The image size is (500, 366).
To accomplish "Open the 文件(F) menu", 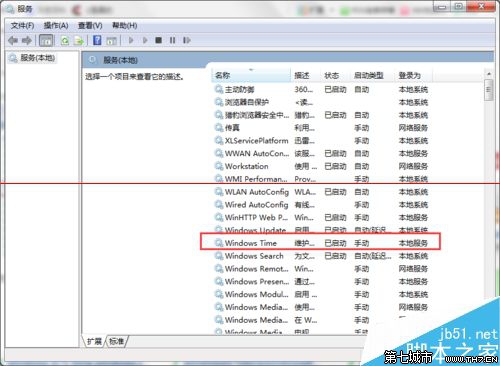I will pos(23,25).
